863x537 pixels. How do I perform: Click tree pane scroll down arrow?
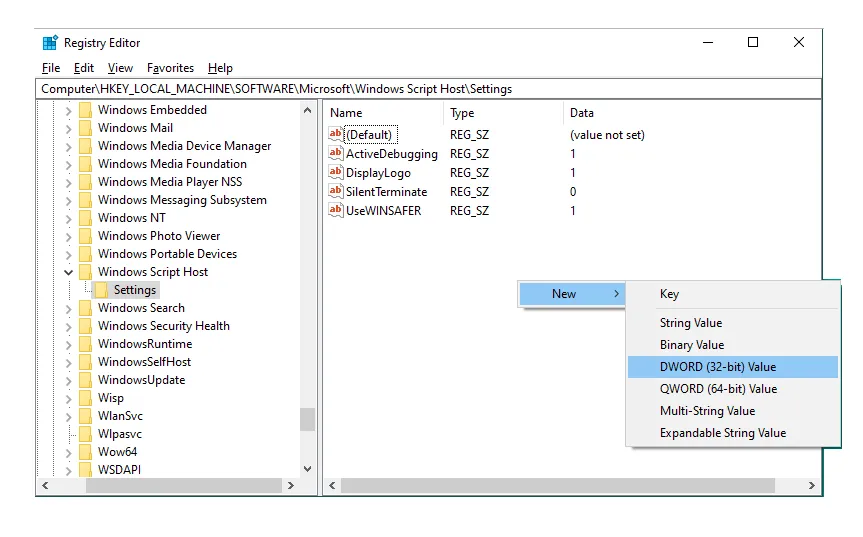[308, 469]
